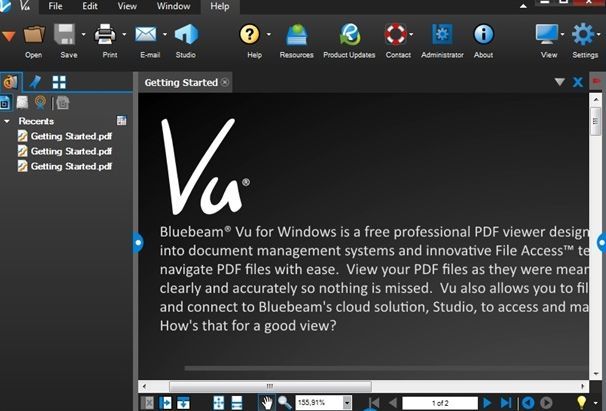Click the list view icon beside Recents
Viewport: 606px width, 411px height.
(121, 121)
